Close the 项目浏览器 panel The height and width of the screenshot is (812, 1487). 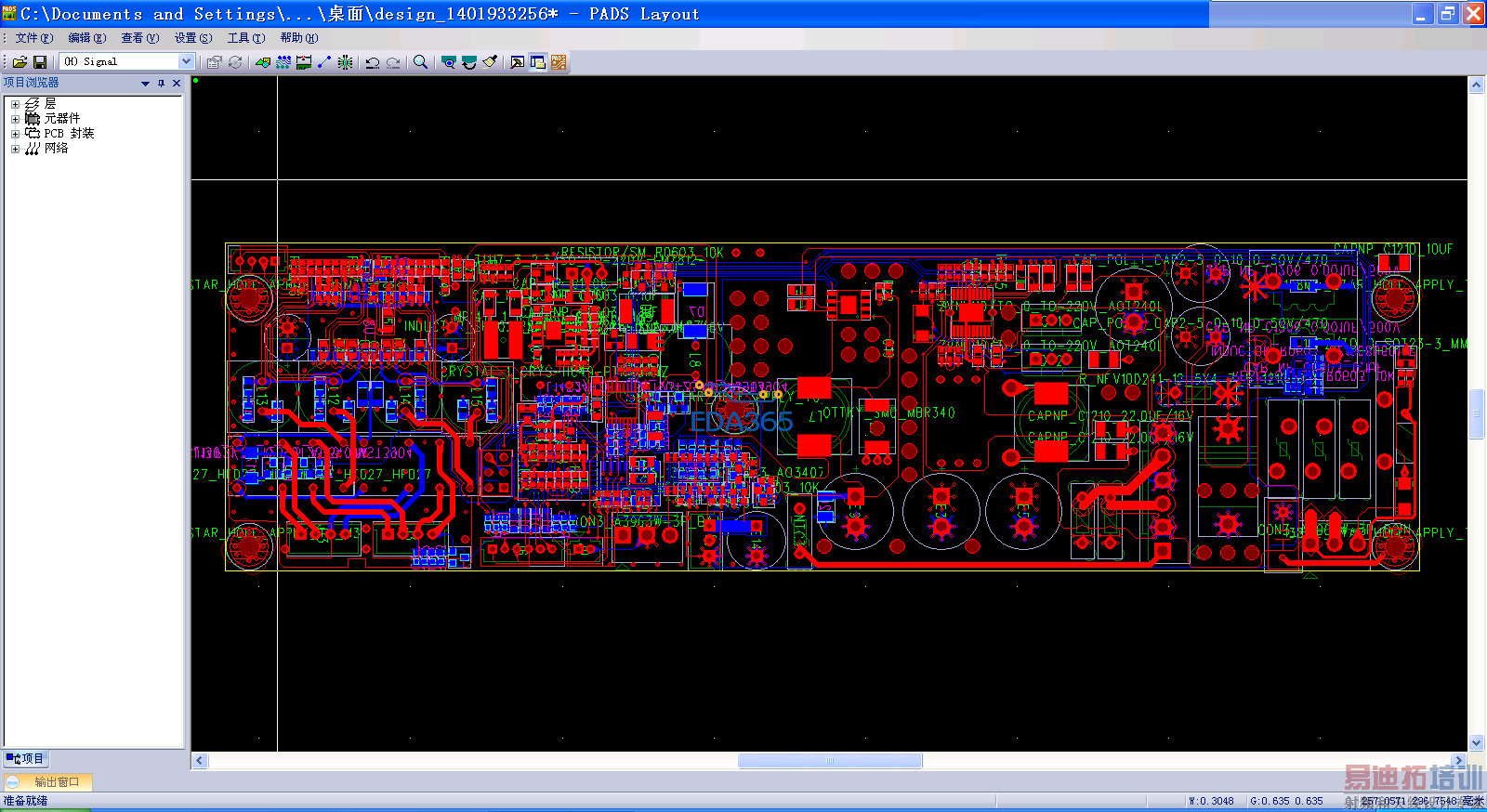[177, 84]
